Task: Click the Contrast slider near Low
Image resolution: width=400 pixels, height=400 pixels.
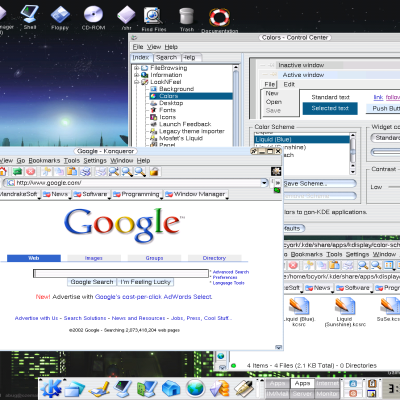Action: [x=394, y=187]
